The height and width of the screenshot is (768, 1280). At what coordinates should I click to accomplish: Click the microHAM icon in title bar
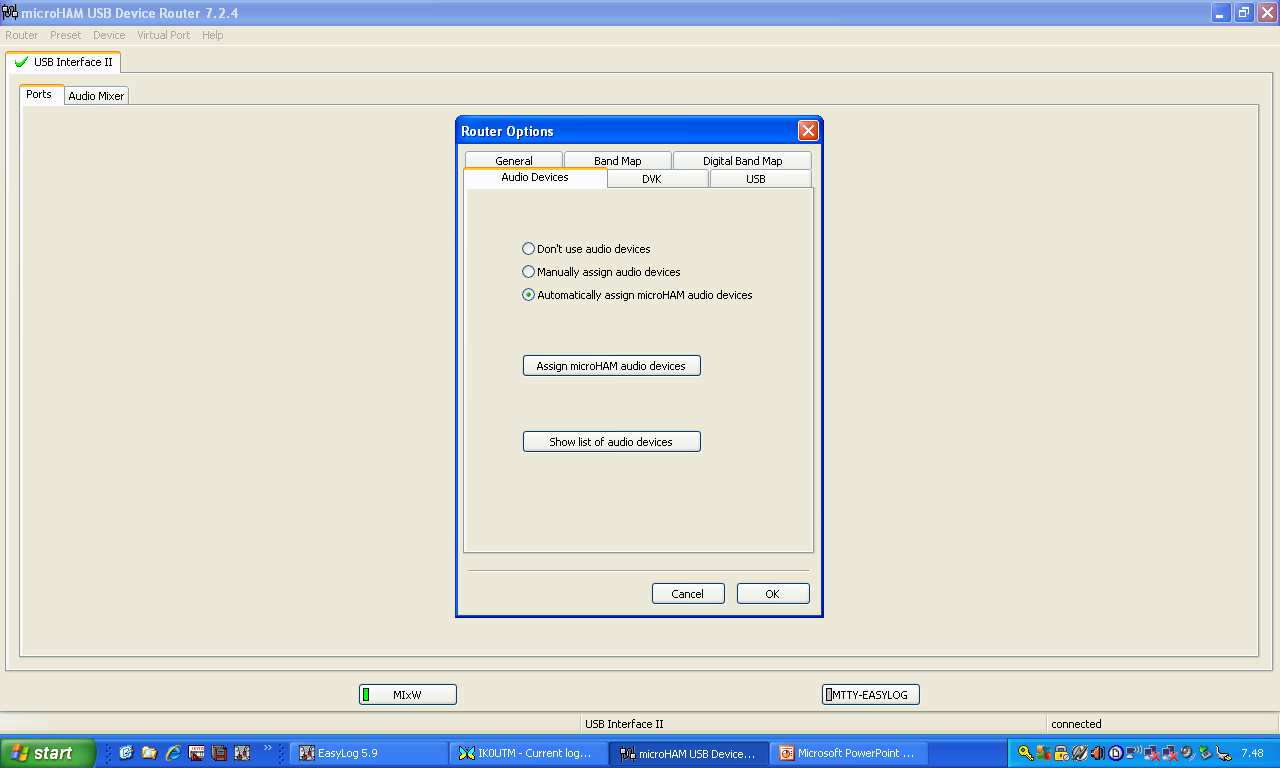[x=10, y=13]
